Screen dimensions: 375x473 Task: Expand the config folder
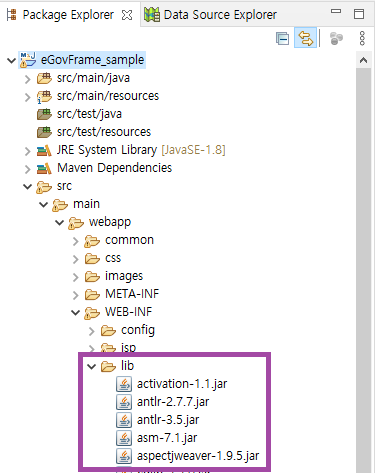[x=92, y=331]
